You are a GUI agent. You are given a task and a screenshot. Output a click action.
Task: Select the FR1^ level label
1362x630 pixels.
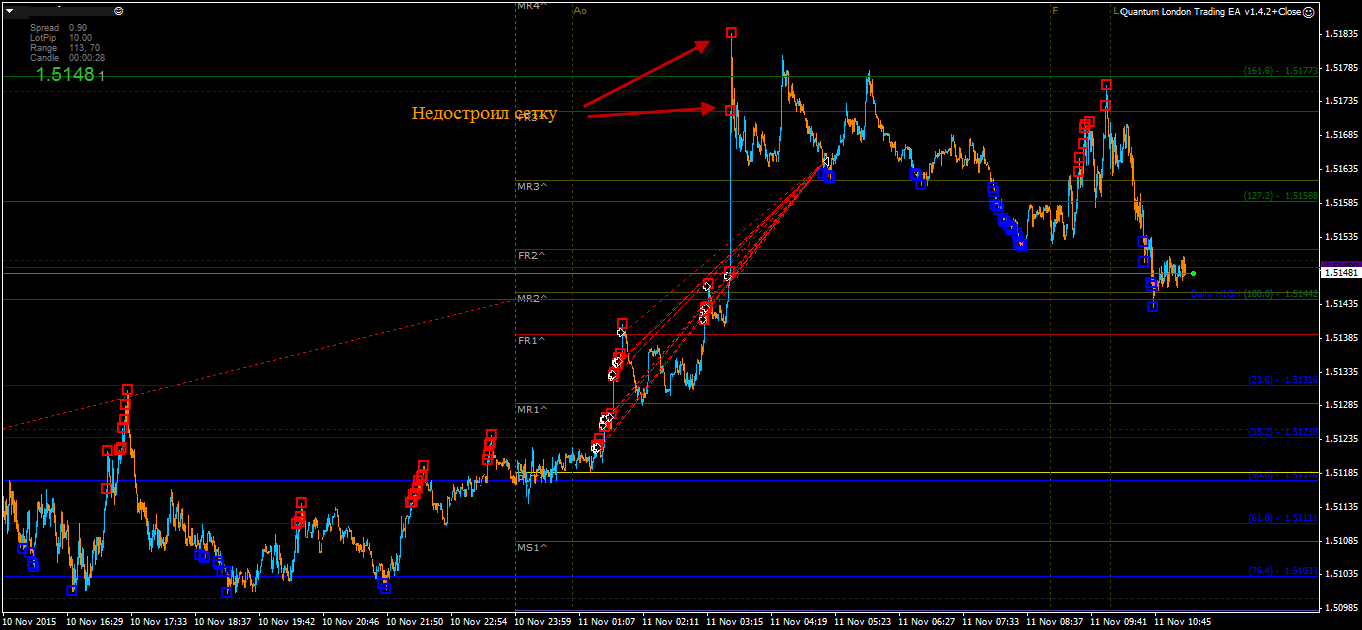[x=532, y=341]
